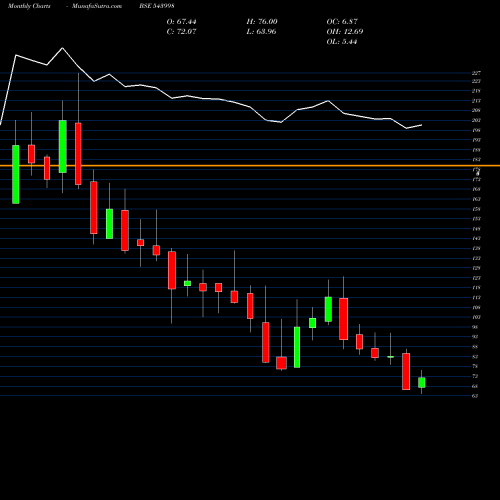The width and height of the screenshot is (500, 500).
Task: Click the '78' price axis label
Action: point(475,366)
